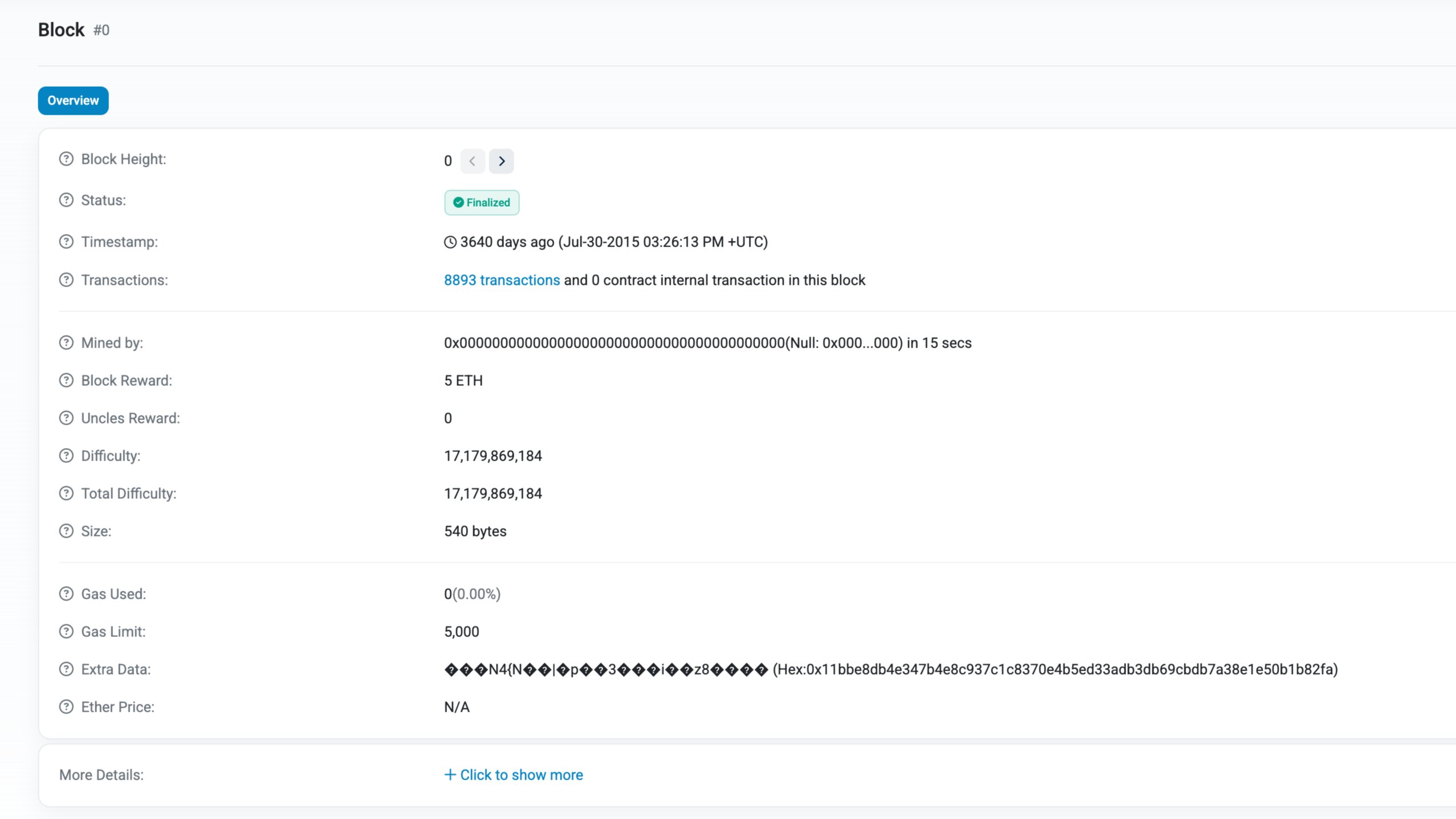Click the Extra Data help icon
The image size is (1456, 819).
[x=66, y=669]
